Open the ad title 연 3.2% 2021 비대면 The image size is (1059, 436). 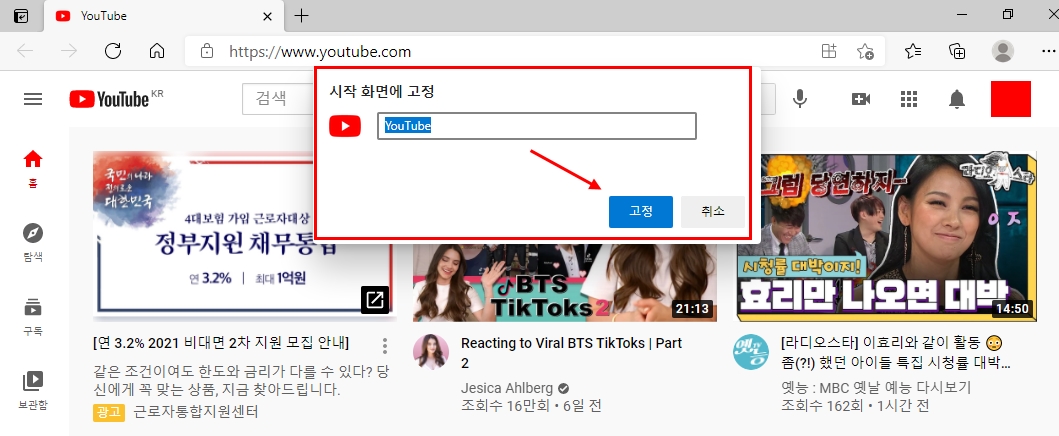(x=221, y=342)
